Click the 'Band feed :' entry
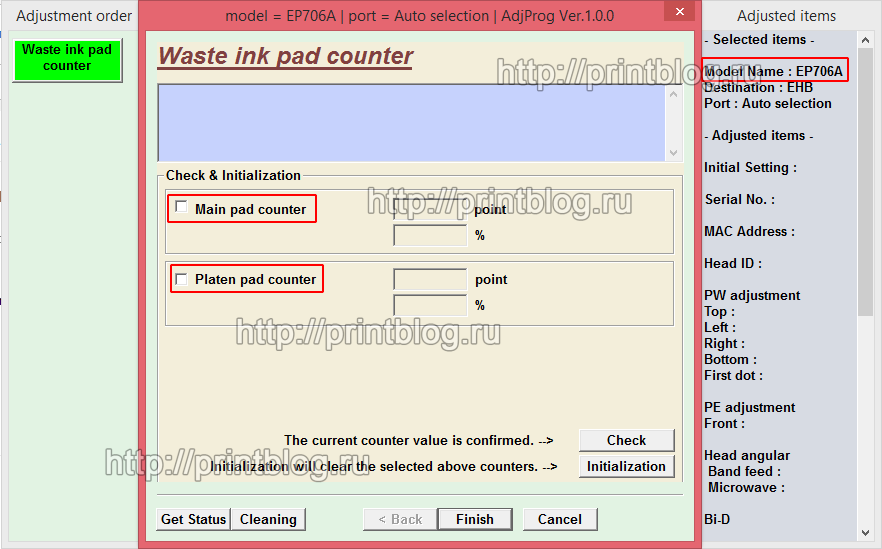The height and width of the screenshot is (549, 882). coord(744,471)
